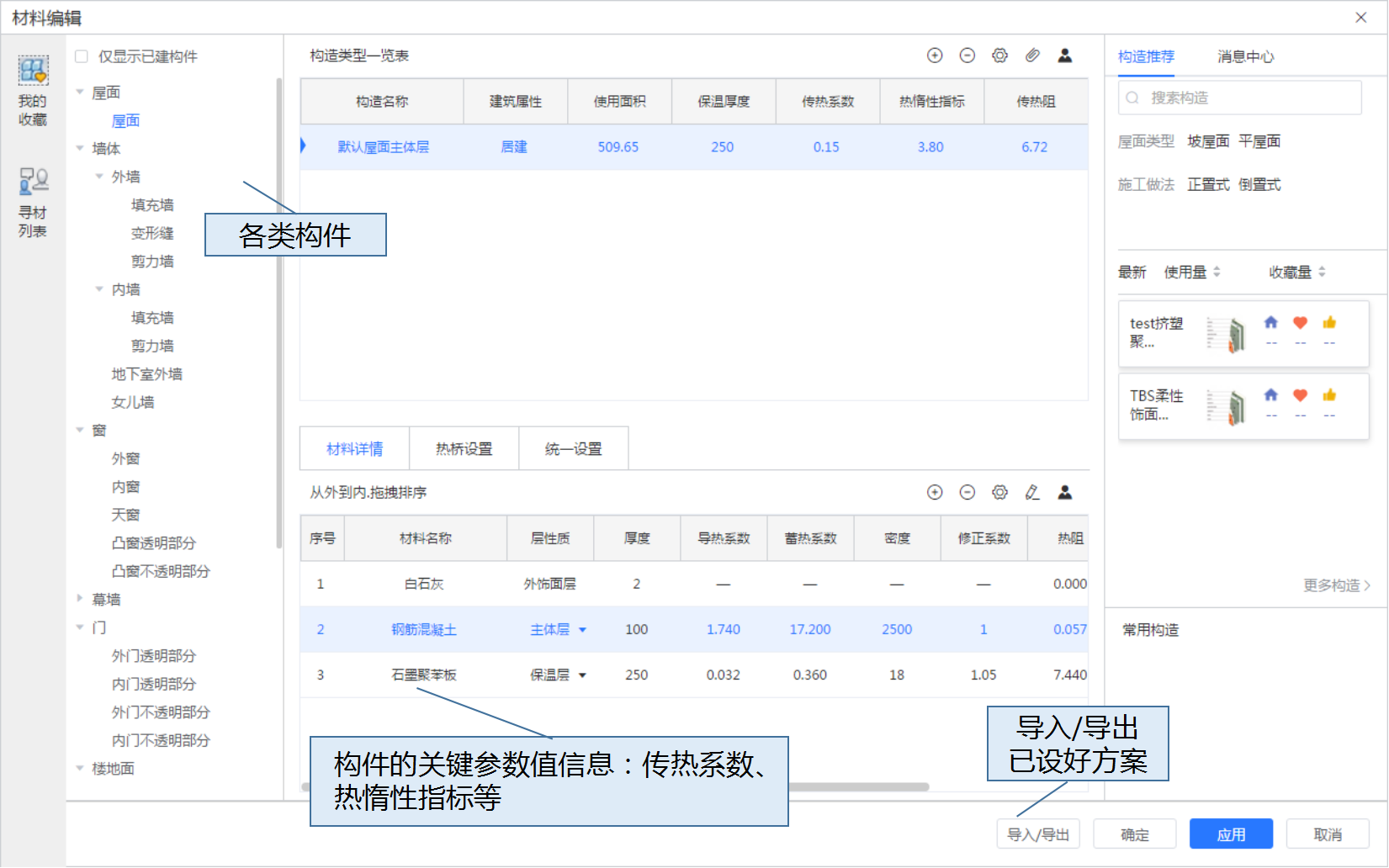Image resolution: width=1389 pixels, height=868 pixels.
Task: Click the edit pencil icon above material table
Action: pos(1032,493)
